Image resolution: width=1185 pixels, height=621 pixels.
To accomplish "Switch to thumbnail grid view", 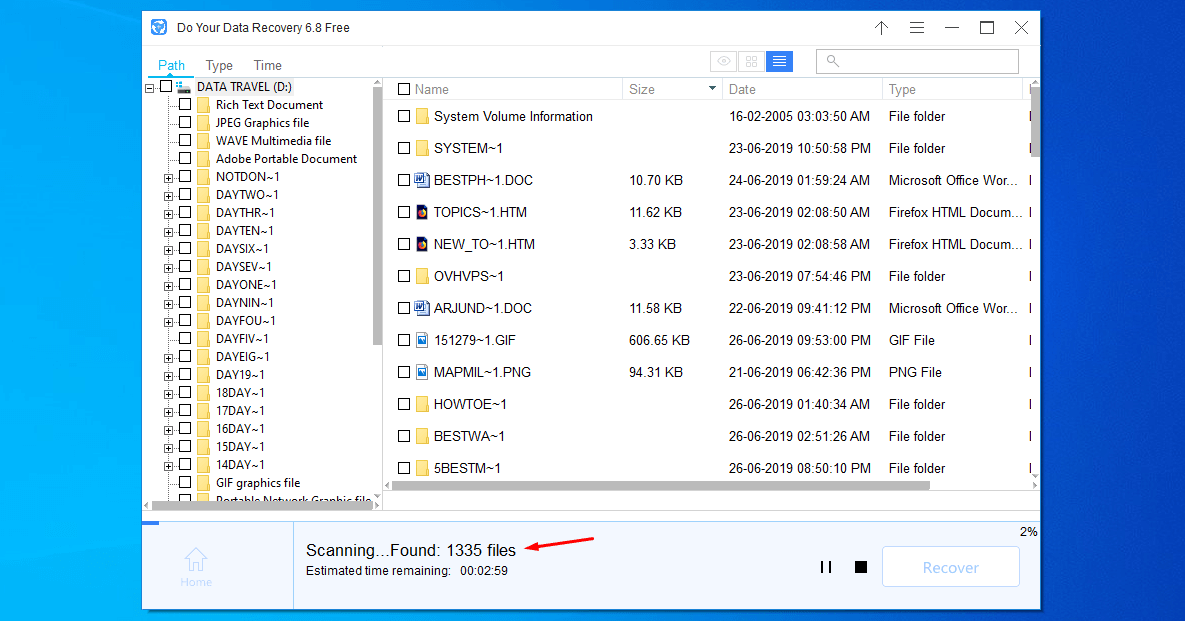I will click(x=751, y=61).
